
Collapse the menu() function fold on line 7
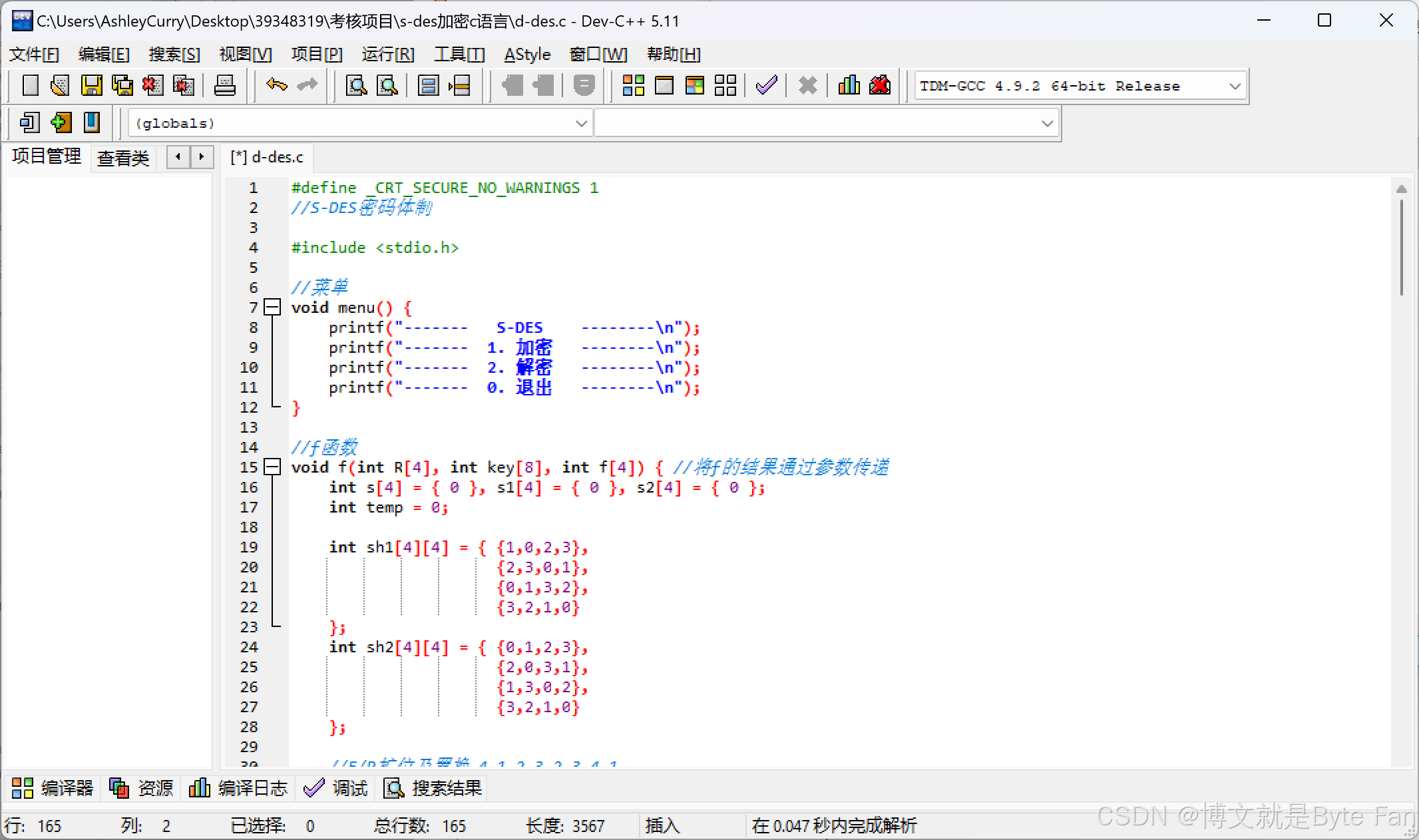pyautogui.click(x=272, y=308)
